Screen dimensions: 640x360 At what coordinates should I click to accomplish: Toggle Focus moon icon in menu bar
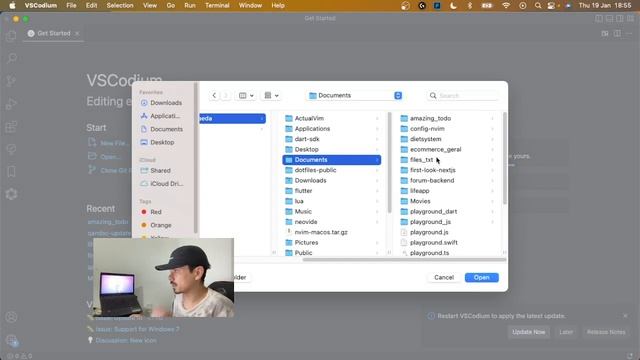(x=453, y=6)
